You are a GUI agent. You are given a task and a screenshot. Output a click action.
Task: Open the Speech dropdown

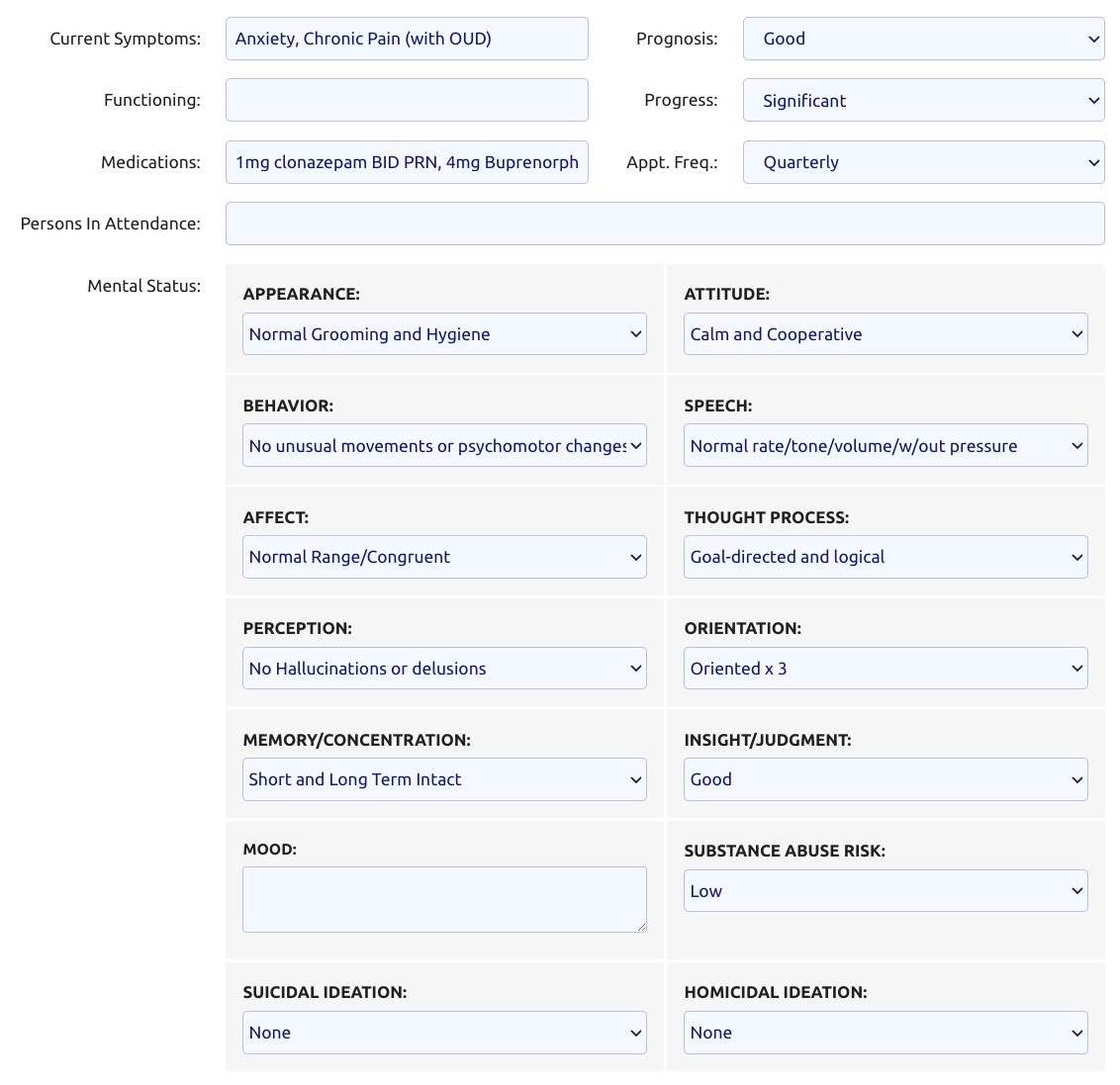tap(886, 445)
